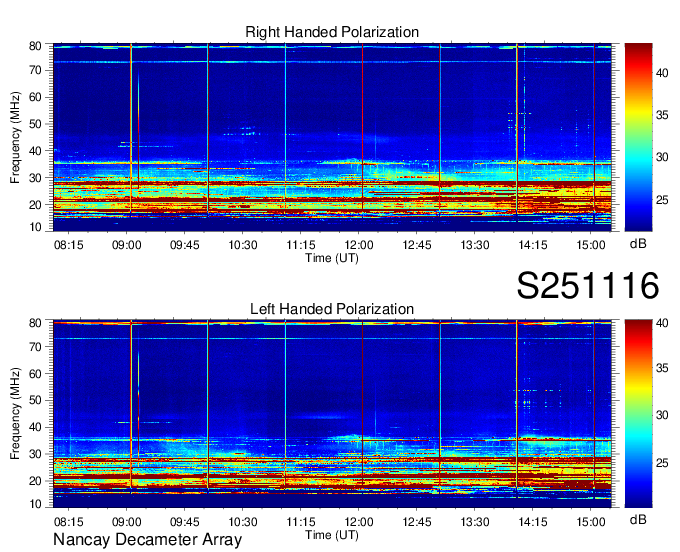Image resolution: width=680 pixels, height=552 pixels.
Task: Click the Time (UT) label below the top plot
Action: point(332,257)
